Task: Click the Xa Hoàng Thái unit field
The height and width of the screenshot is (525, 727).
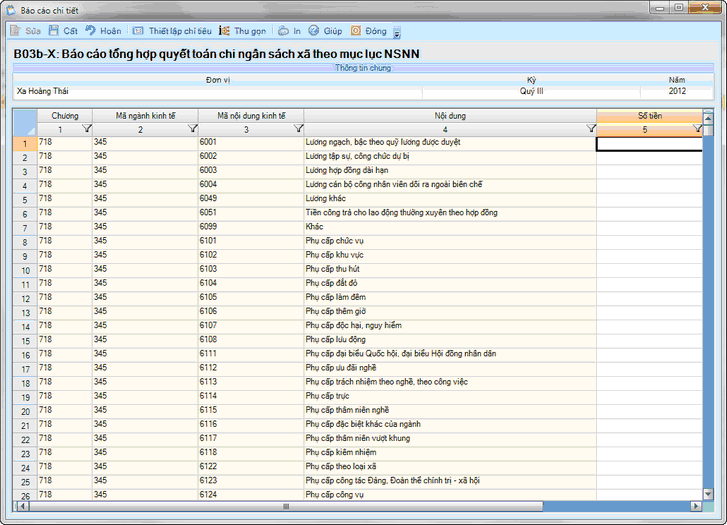Action: pyautogui.click(x=217, y=91)
